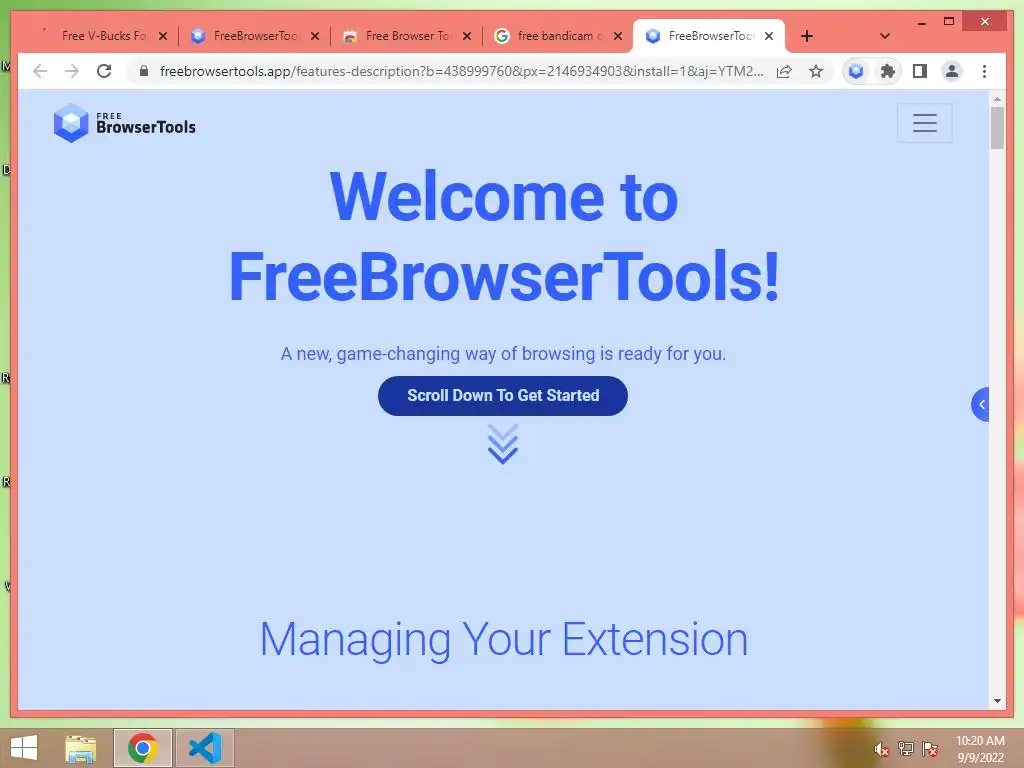Click the Managing Your Extension heading
This screenshot has width=1024, height=768.
[x=504, y=639]
